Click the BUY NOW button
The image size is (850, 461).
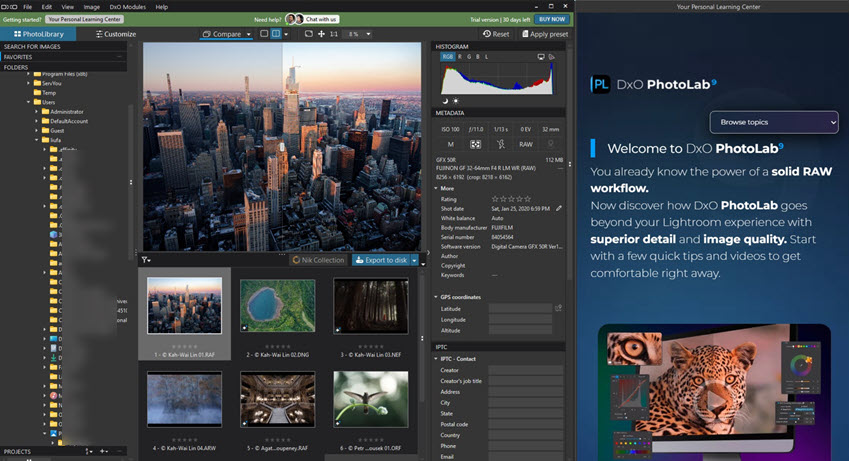(552, 19)
